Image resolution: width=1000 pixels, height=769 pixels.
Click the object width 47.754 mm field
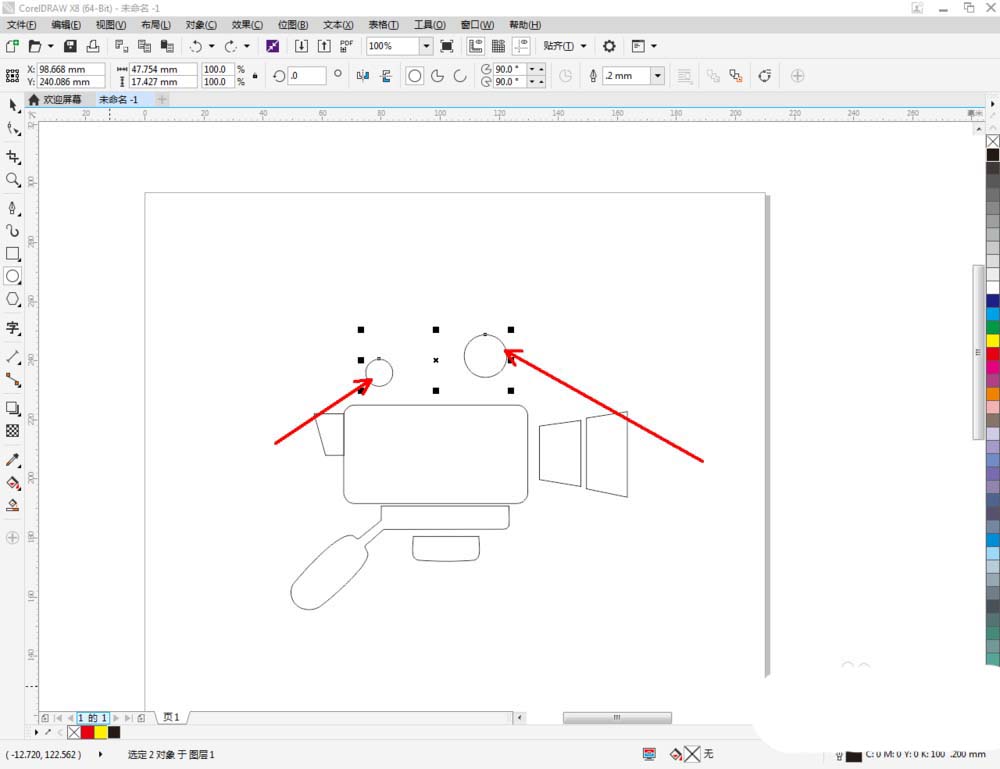click(163, 69)
